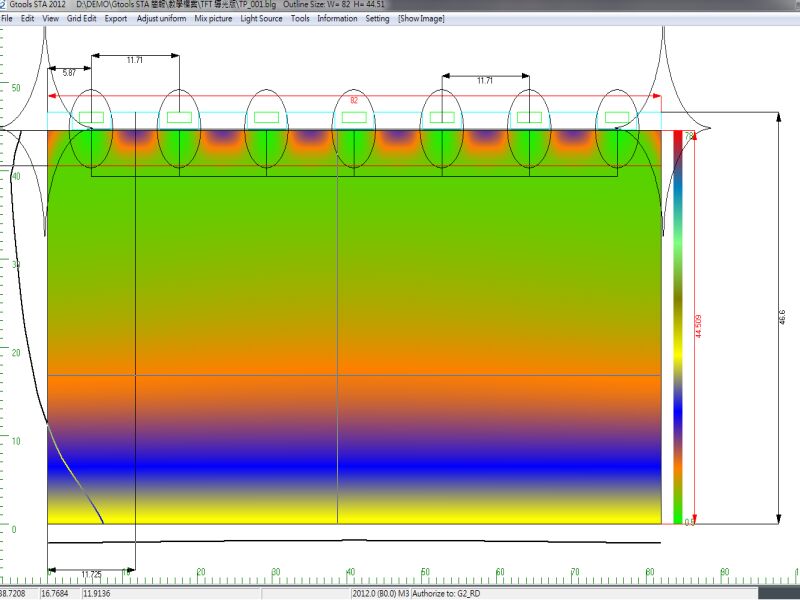Click the 38.7208 status bar value
Image resolution: width=800 pixels, height=600 pixels.
coord(13,593)
